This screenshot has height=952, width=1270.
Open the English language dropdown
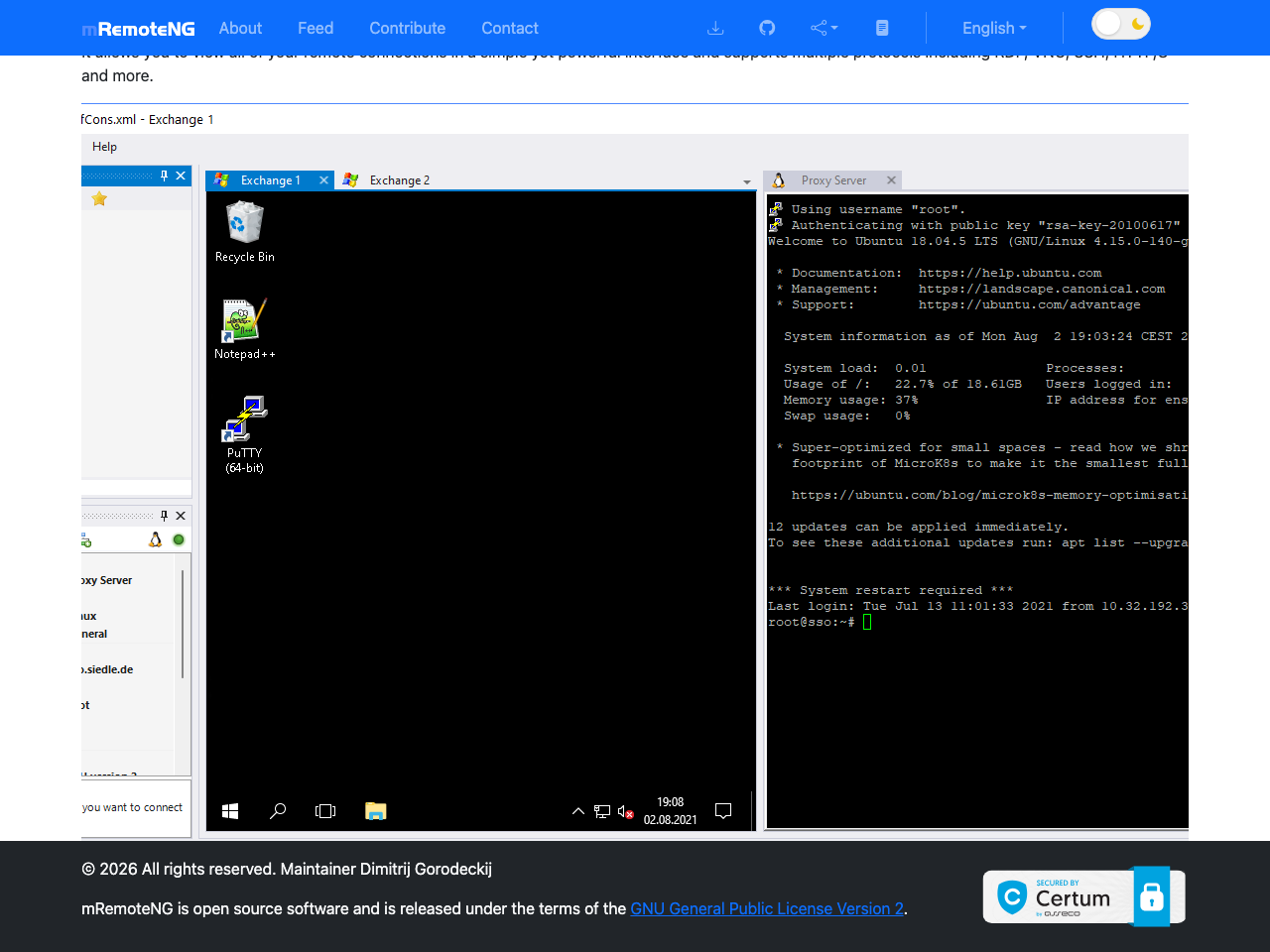coord(993,28)
